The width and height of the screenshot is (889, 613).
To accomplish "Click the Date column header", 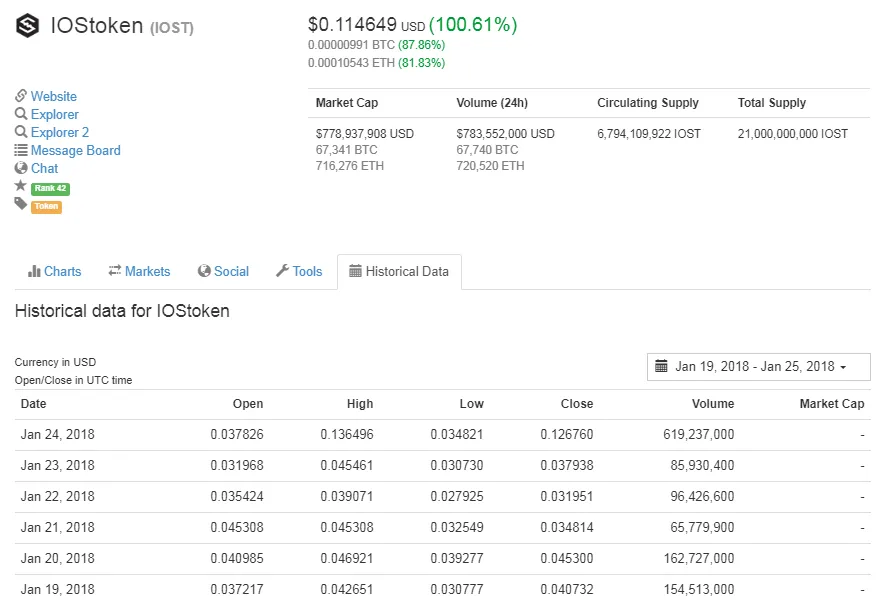I will (x=33, y=404).
